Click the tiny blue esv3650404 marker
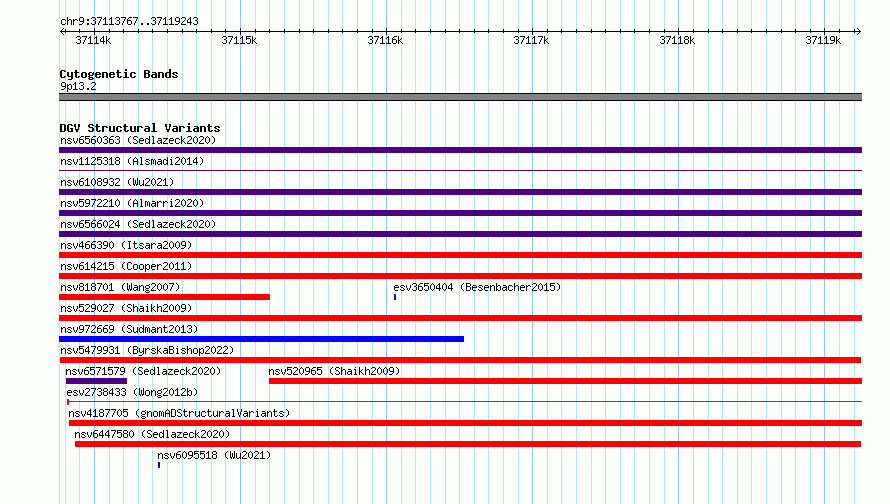Viewport: 890px width, 504px height. click(x=395, y=297)
